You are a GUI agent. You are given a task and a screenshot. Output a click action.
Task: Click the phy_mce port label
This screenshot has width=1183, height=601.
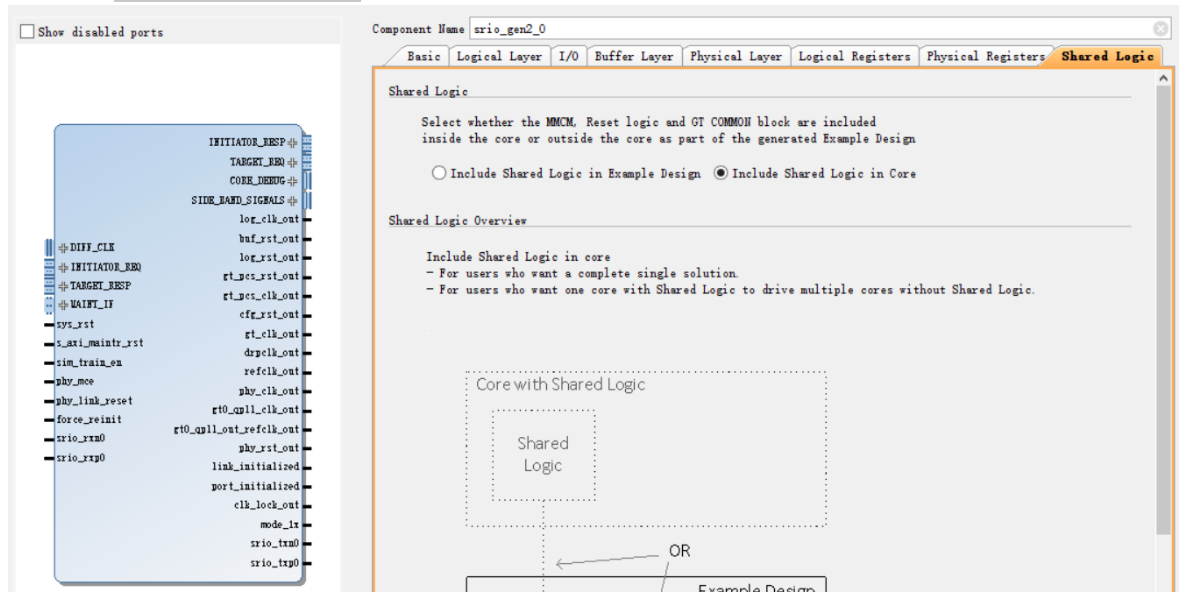75,382
